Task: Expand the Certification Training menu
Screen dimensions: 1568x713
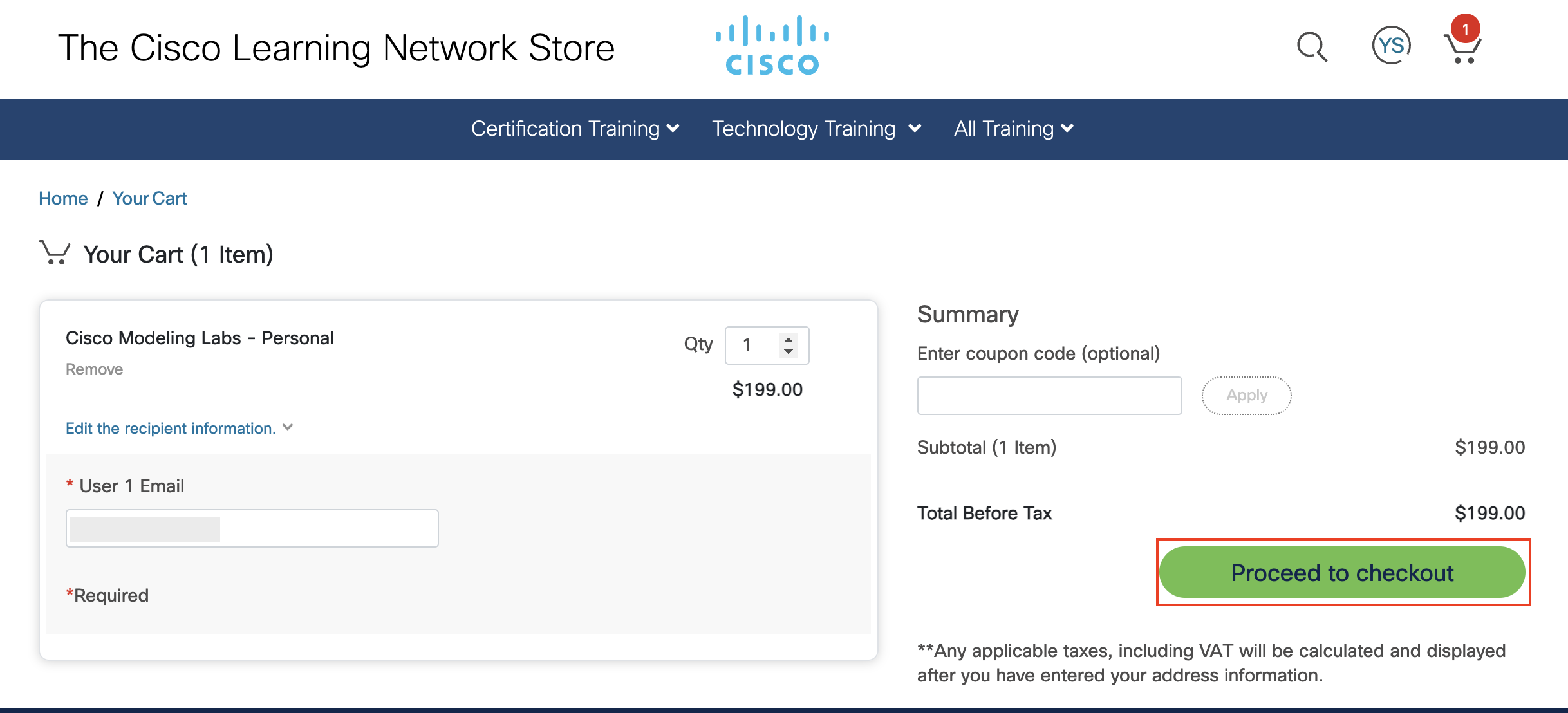Action: pyautogui.click(x=575, y=129)
